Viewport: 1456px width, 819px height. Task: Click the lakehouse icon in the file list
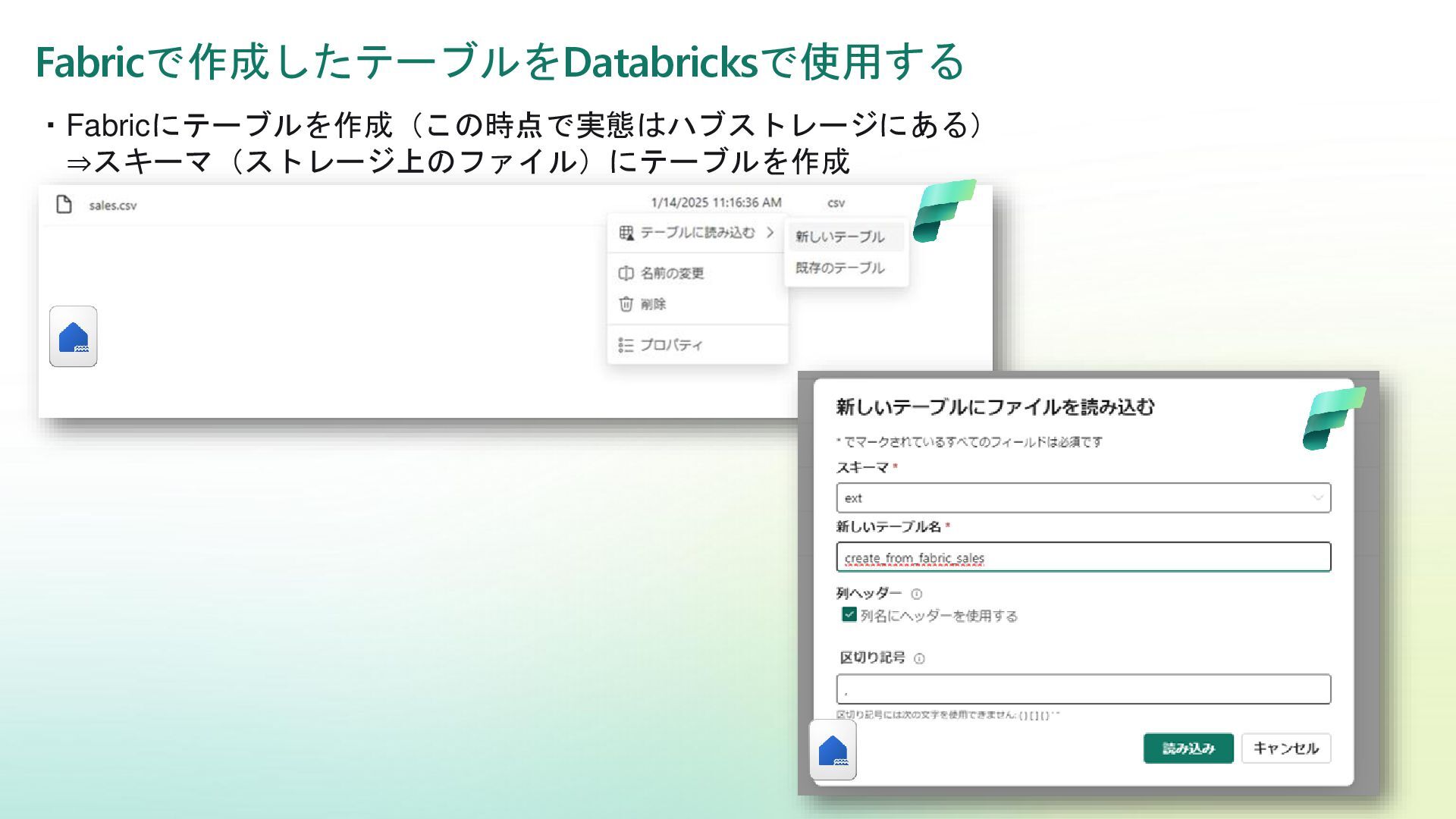point(74,337)
